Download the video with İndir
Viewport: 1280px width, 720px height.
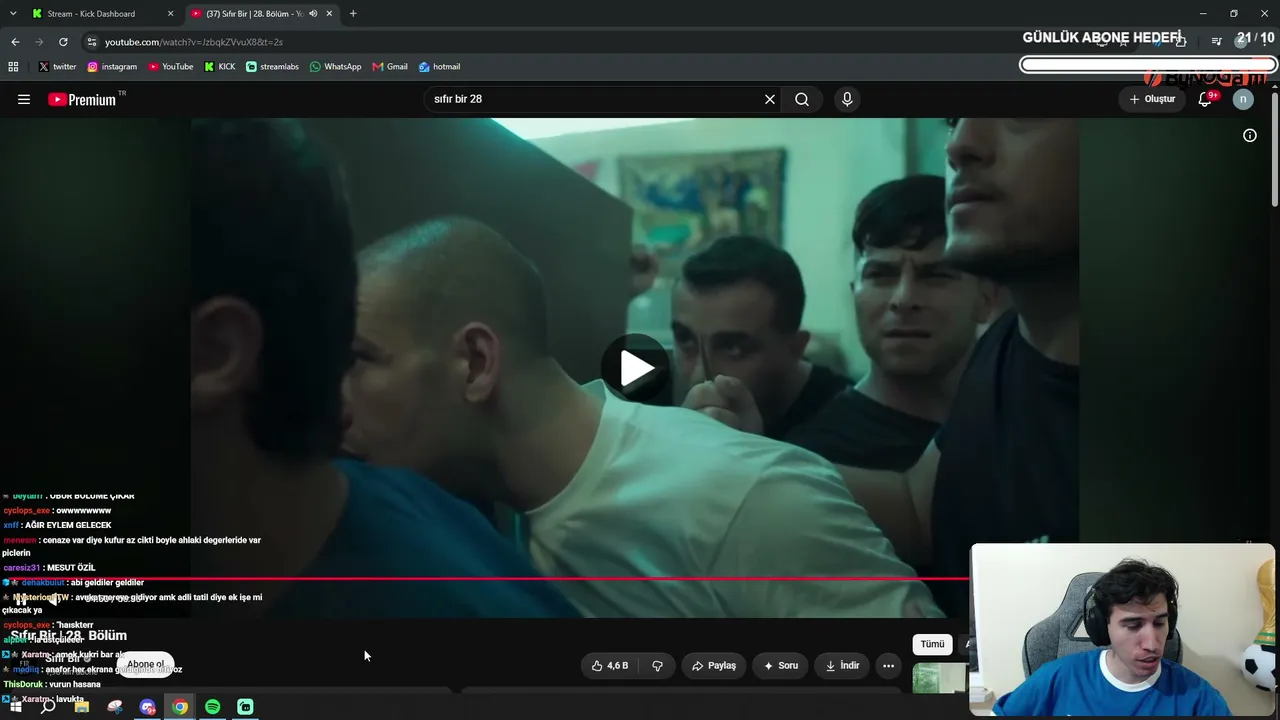[x=842, y=665]
